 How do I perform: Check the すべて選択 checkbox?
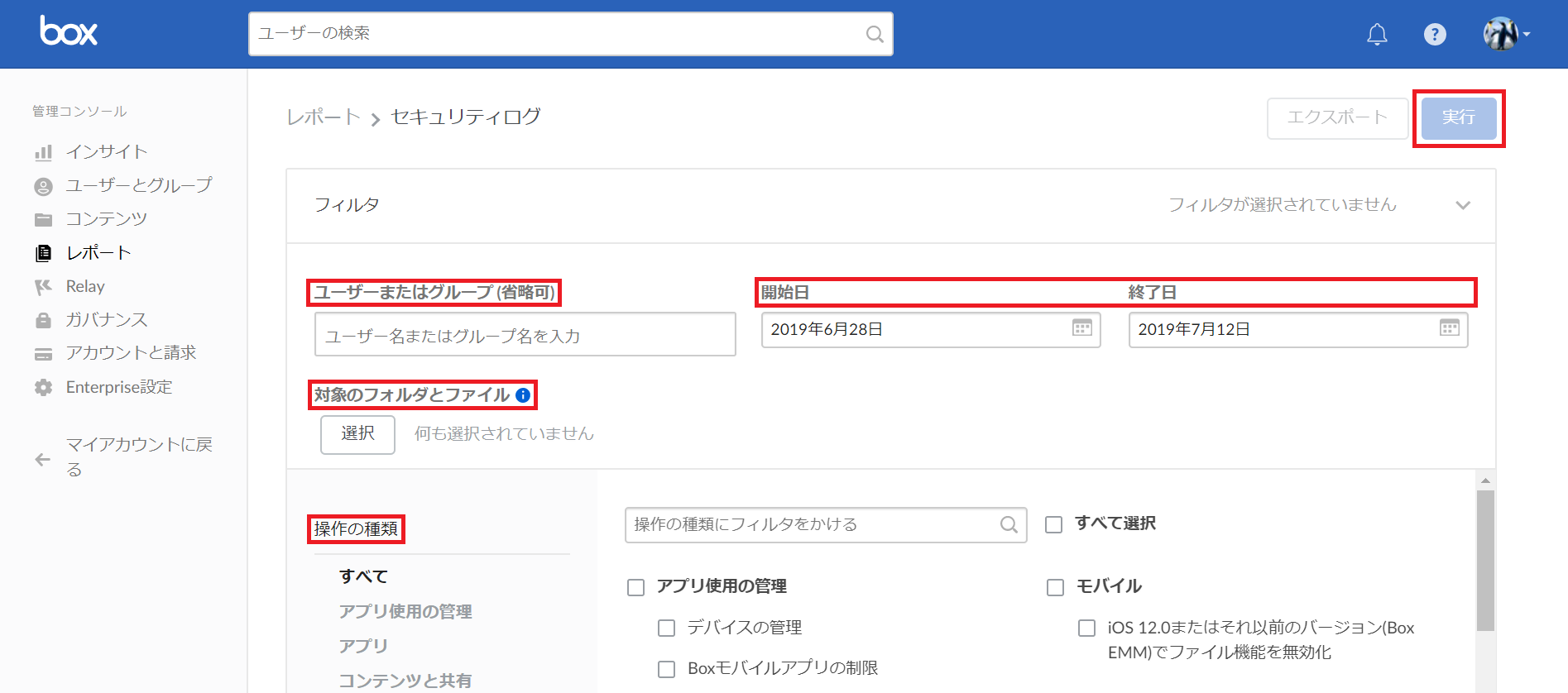pos(1053,524)
